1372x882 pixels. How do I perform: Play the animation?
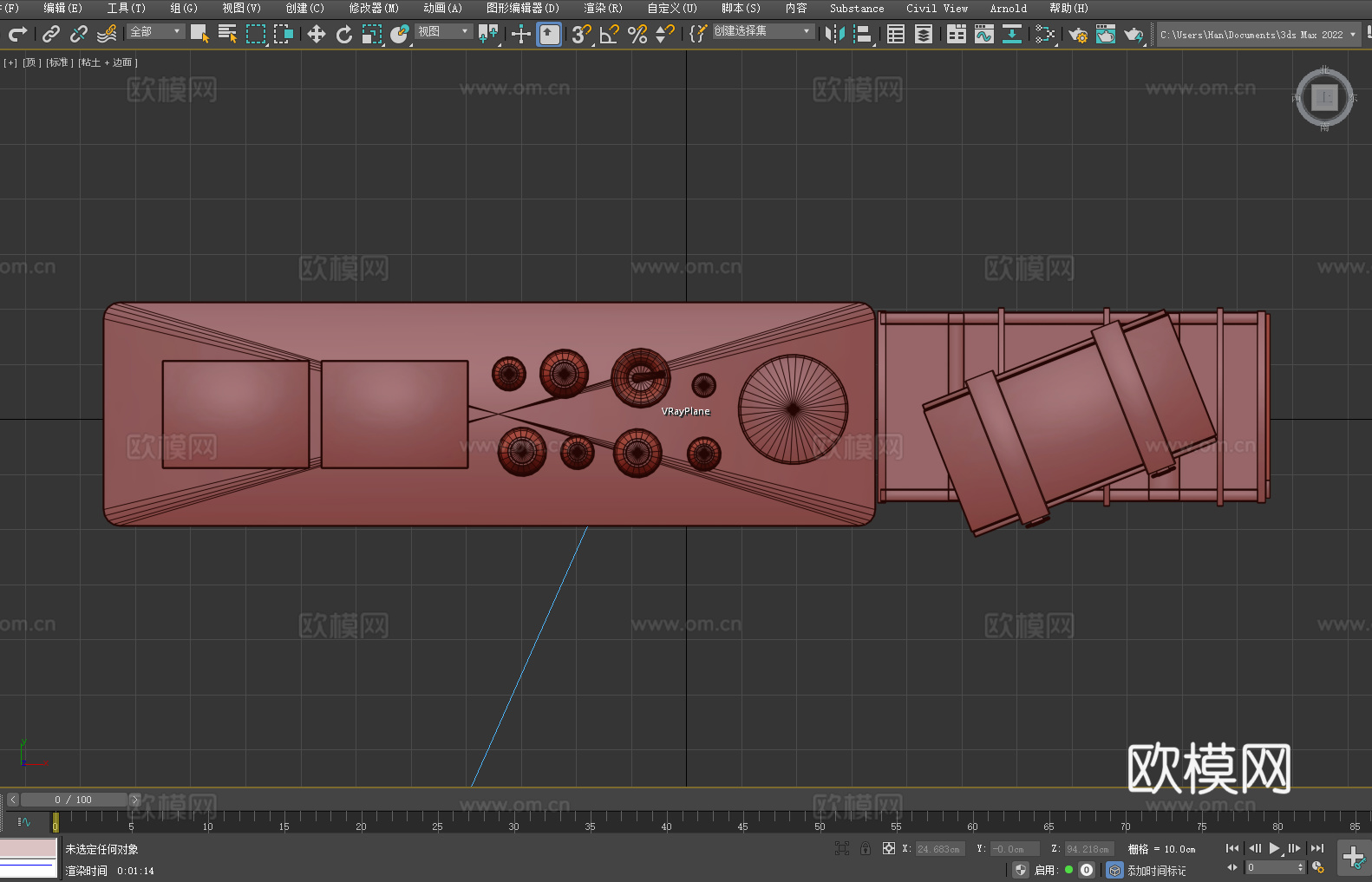point(1274,848)
